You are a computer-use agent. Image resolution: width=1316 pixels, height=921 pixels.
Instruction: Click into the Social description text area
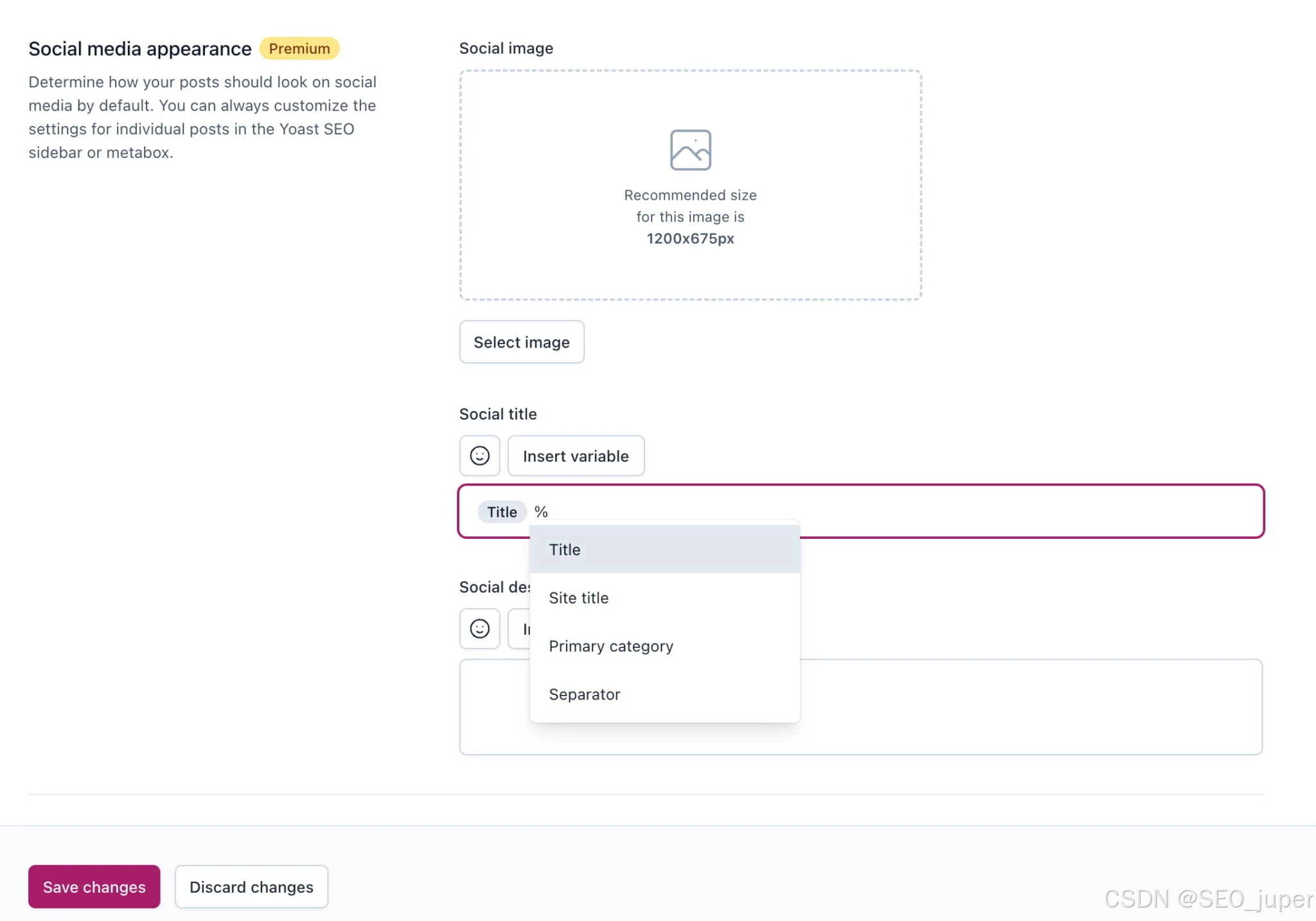click(1028, 706)
